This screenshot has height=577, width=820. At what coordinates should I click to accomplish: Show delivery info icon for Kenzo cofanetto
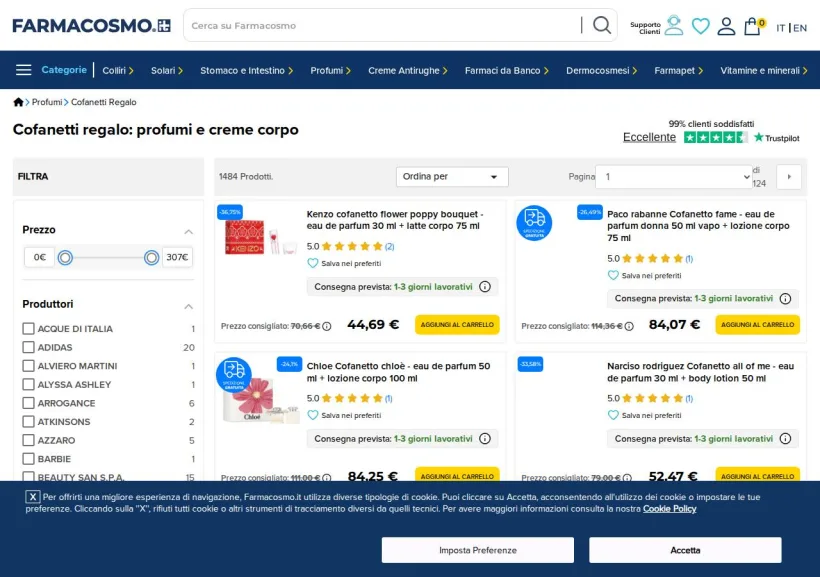[485, 287]
